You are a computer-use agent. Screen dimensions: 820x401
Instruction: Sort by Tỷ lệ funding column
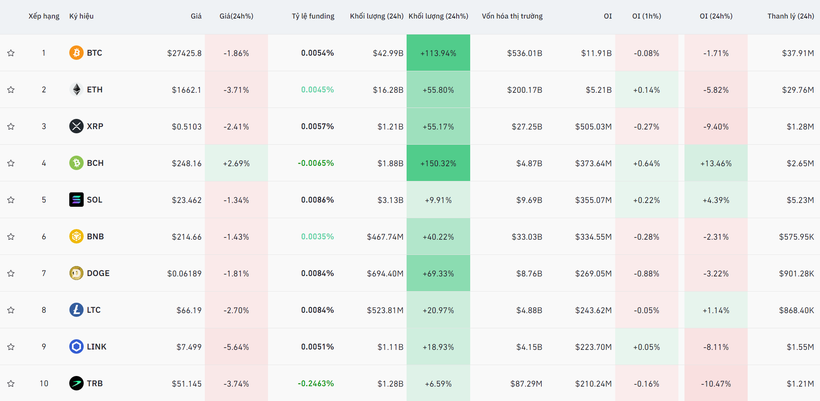pos(312,17)
